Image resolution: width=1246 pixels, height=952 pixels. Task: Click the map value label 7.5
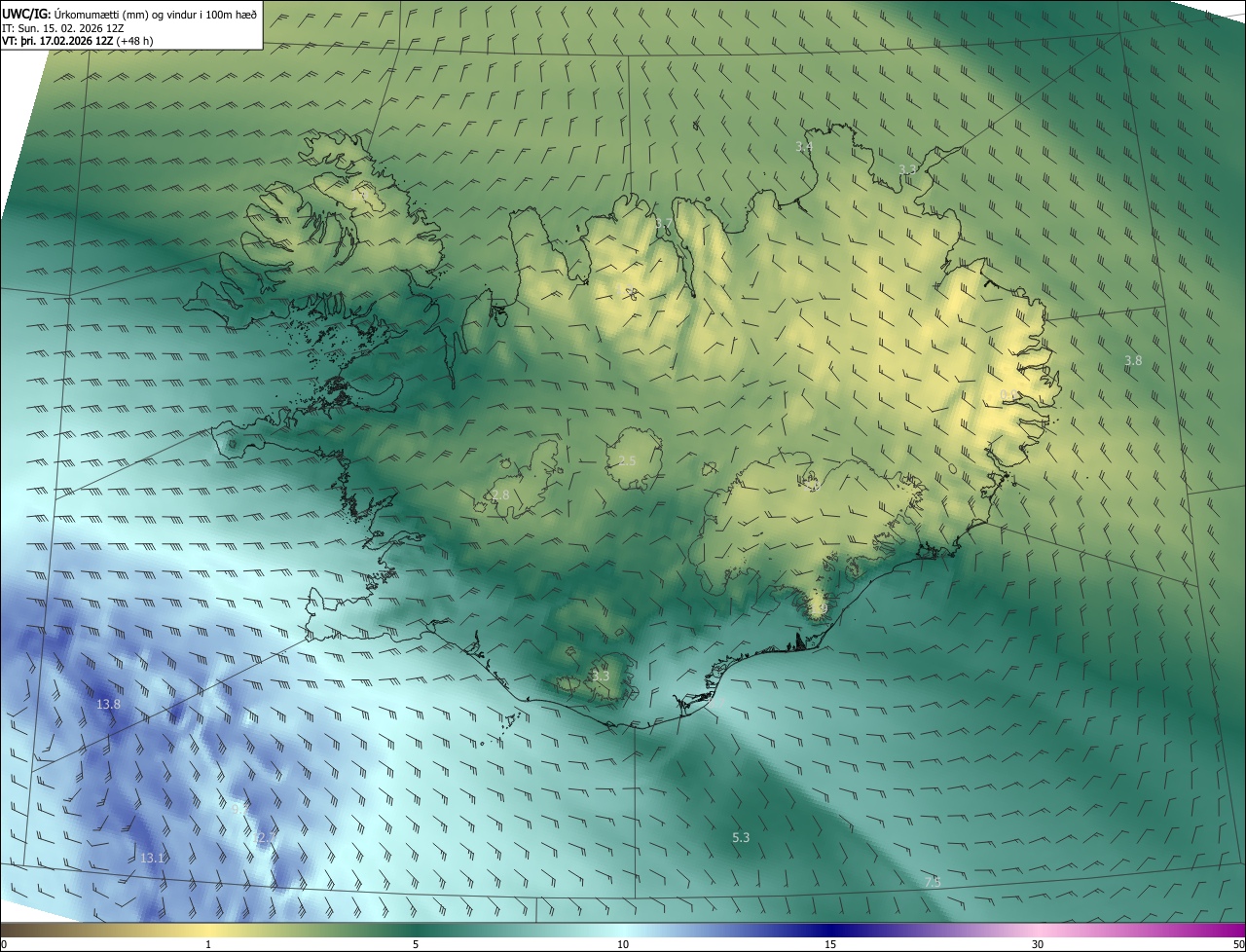[933, 882]
